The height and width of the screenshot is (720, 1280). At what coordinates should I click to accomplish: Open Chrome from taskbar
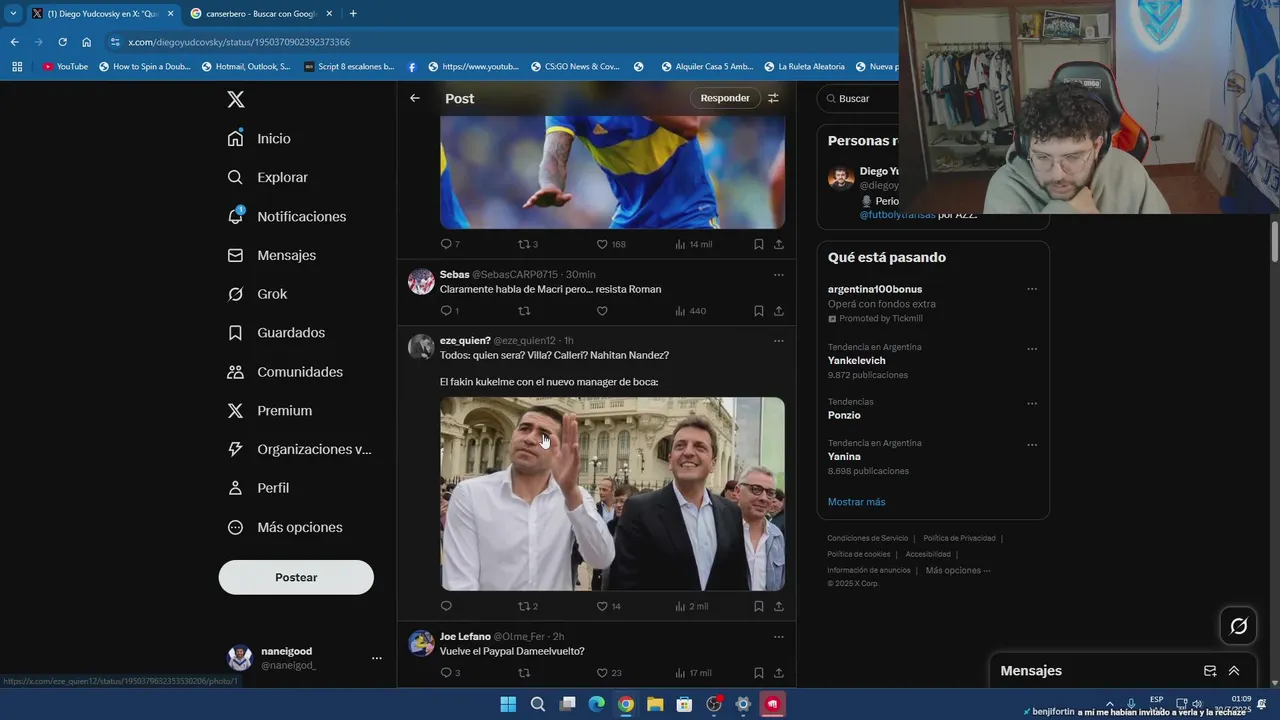[626, 704]
